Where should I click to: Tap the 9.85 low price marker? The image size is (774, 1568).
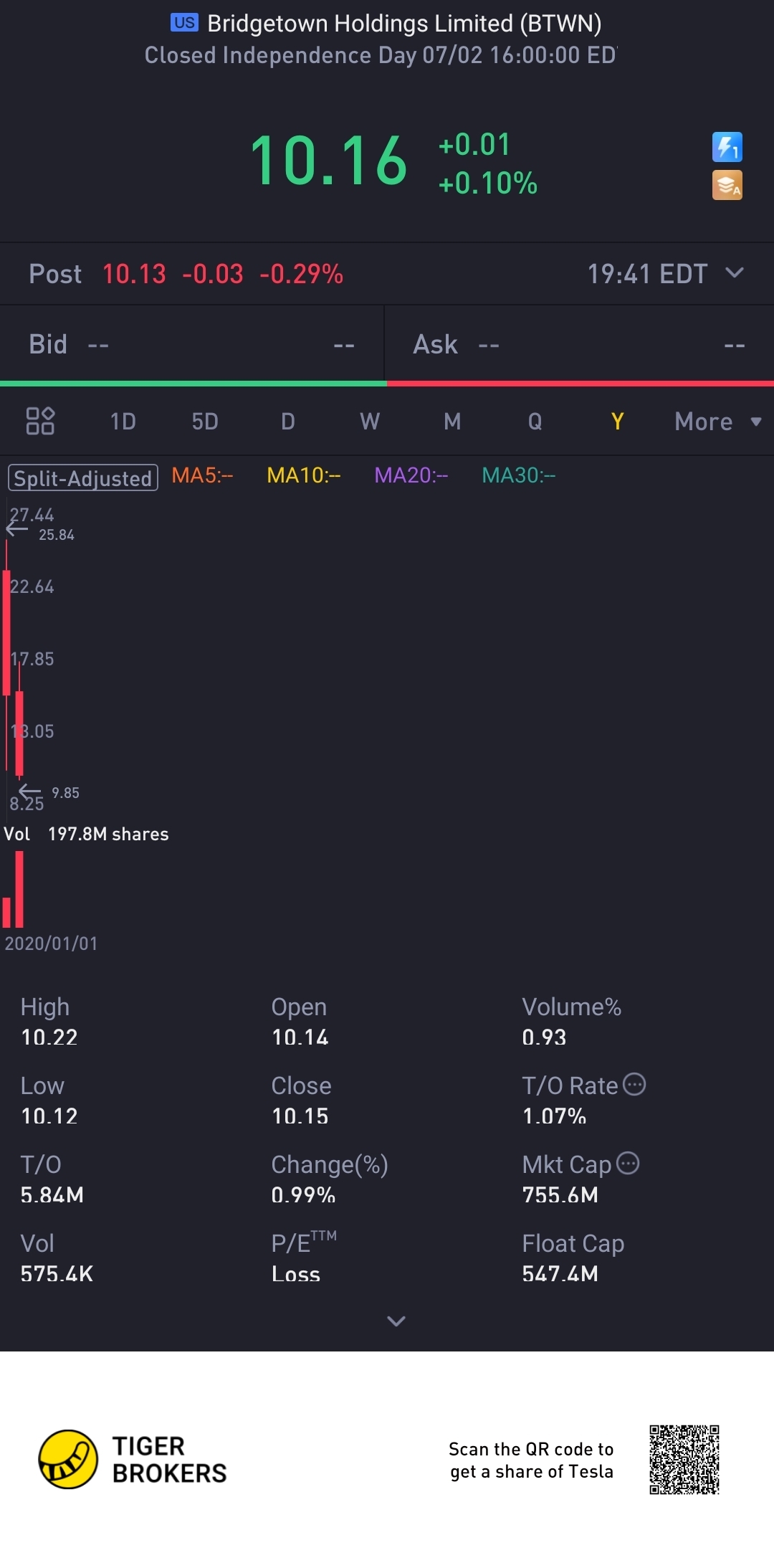65,793
